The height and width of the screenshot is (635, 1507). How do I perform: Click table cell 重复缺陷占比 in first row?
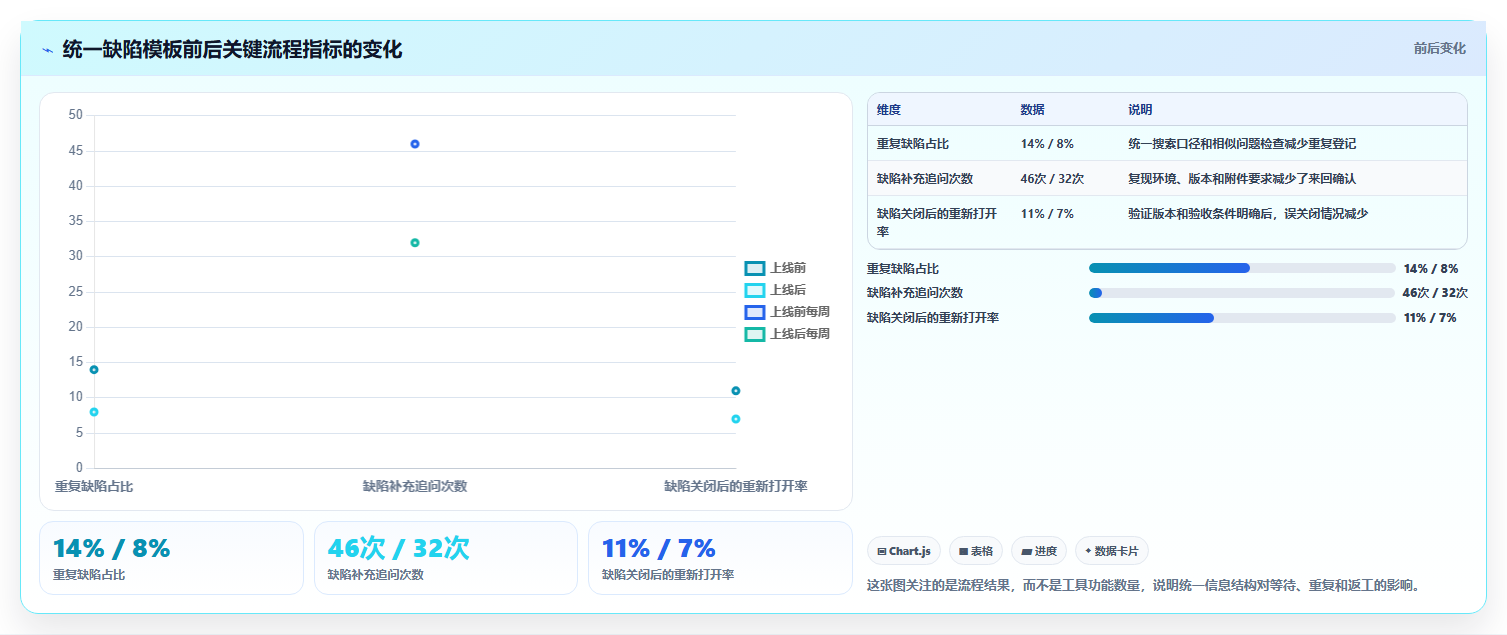point(913,144)
